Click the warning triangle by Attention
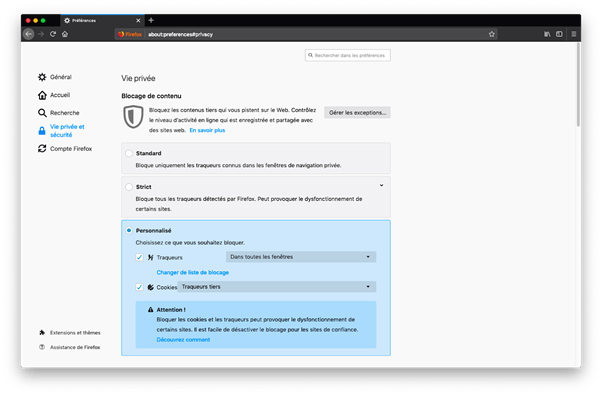Screen dimensions: 602x395 (x=150, y=309)
